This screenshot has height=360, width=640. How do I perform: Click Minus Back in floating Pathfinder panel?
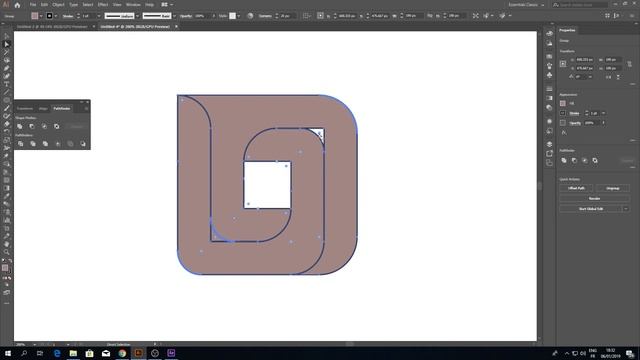(83, 144)
